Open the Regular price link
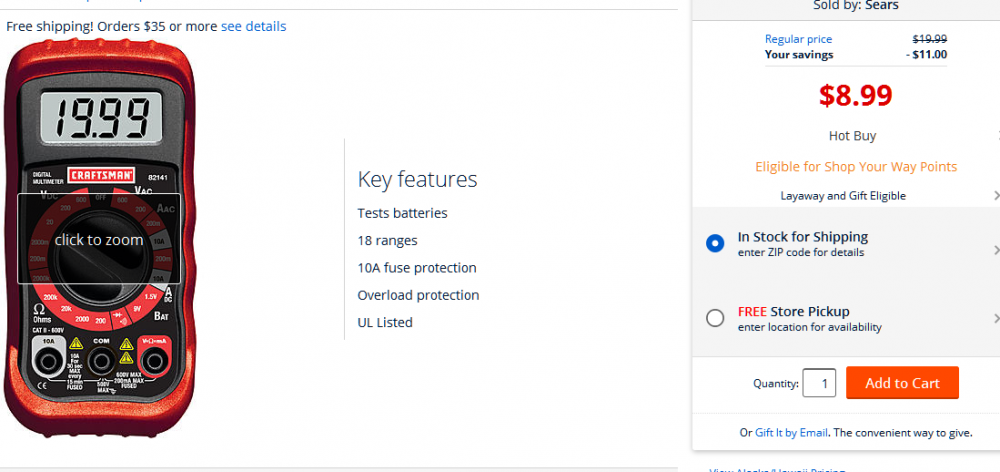1000x472 pixels. coord(798,39)
